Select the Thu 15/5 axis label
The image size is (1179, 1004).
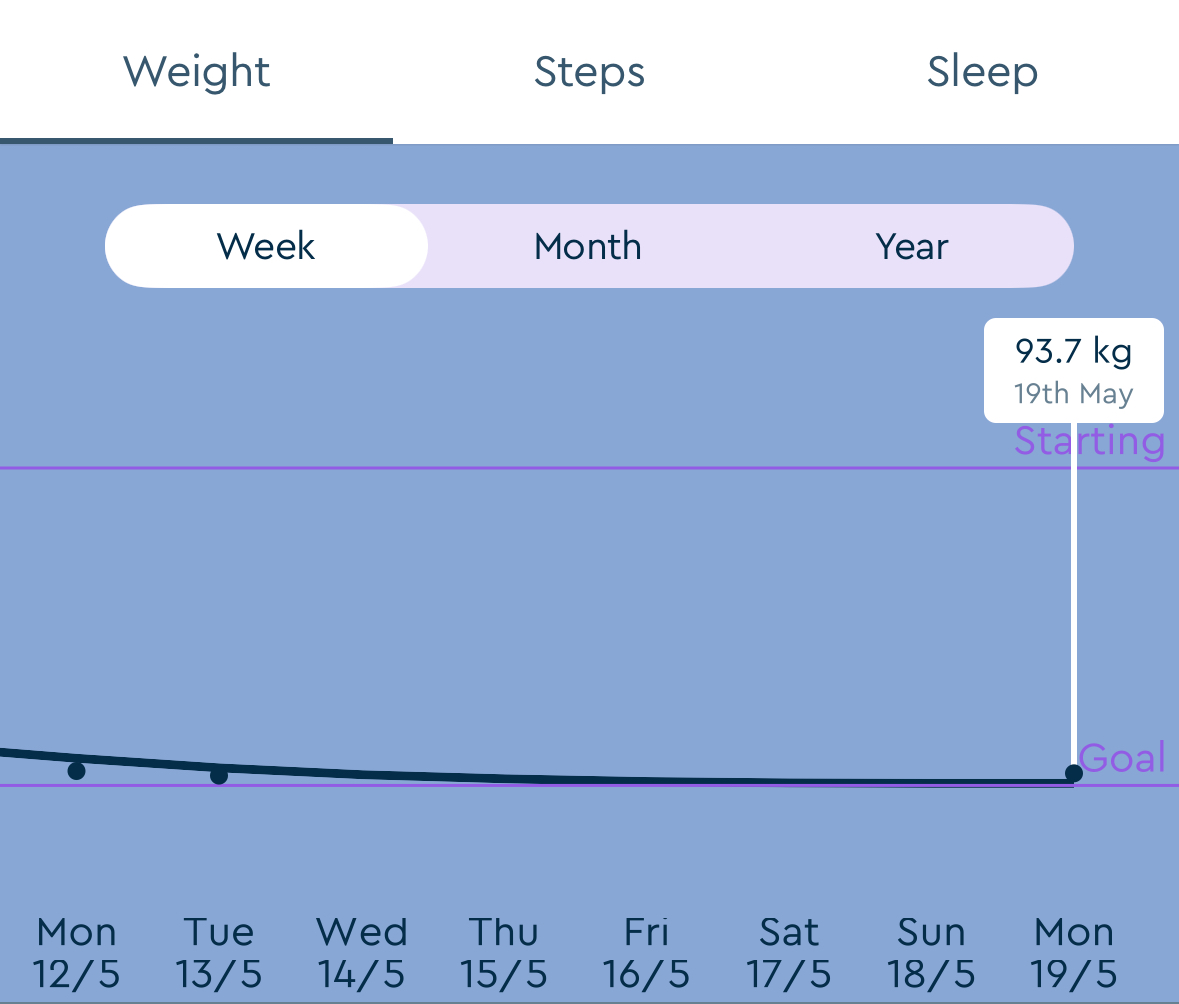pyautogui.click(x=504, y=952)
